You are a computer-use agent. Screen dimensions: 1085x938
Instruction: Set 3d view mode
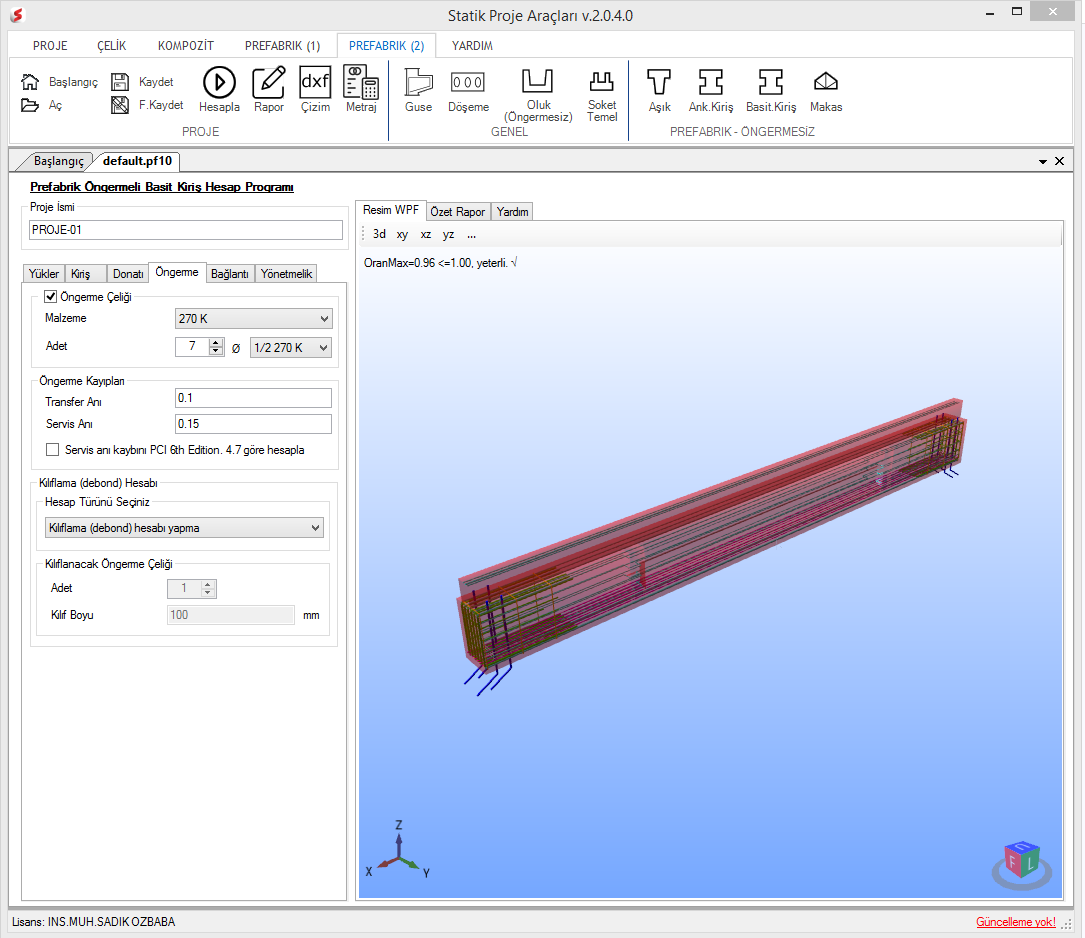[x=379, y=234]
